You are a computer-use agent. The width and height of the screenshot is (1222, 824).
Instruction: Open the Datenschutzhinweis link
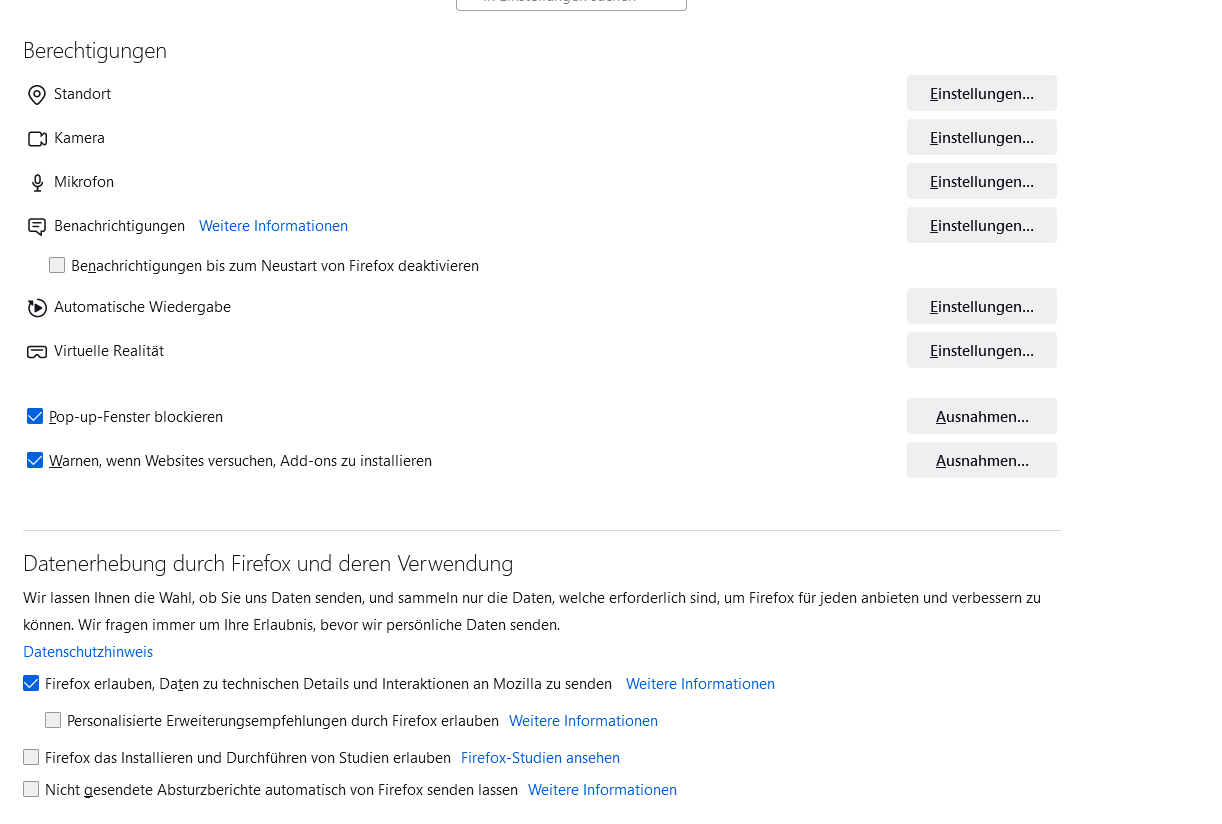88,652
